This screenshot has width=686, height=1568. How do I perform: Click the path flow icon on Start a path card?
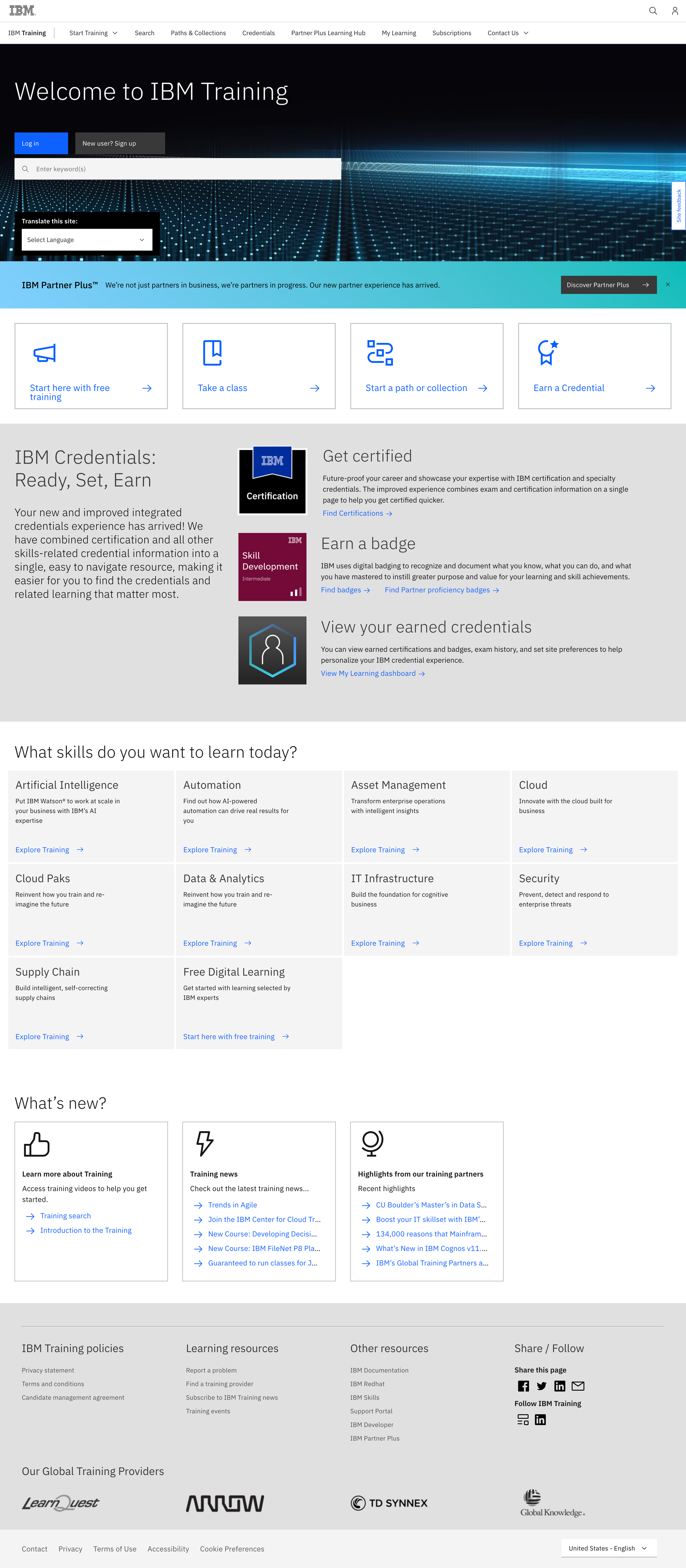380,352
